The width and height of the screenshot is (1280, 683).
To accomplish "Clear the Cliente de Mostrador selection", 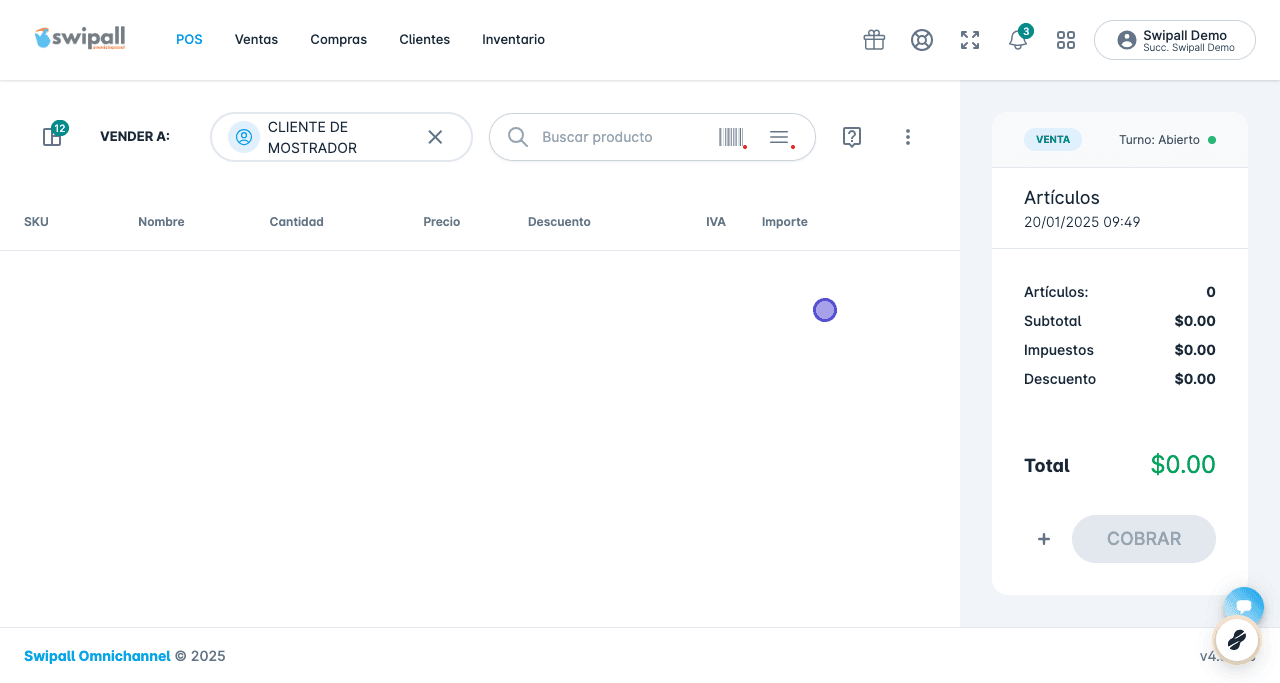I will tap(435, 137).
